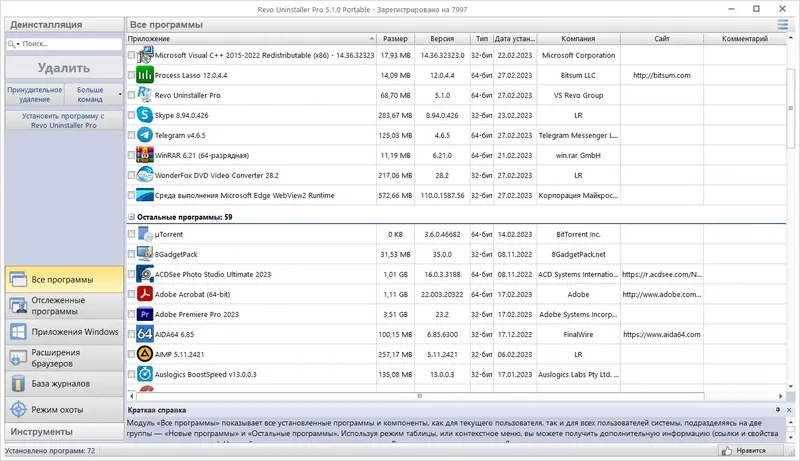Tick the checkbox for AIMP 5.11.2421
The height and width of the screenshot is (461, 800).
tap(131, 354)
